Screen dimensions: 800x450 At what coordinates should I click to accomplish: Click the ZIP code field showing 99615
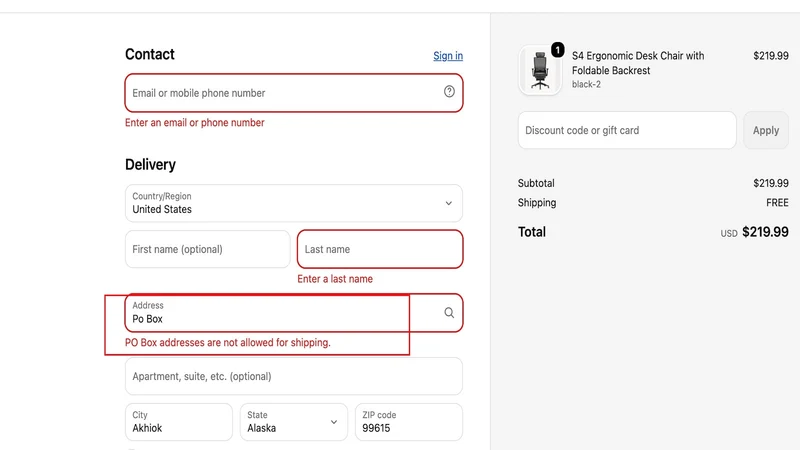[x=409, y=422]
